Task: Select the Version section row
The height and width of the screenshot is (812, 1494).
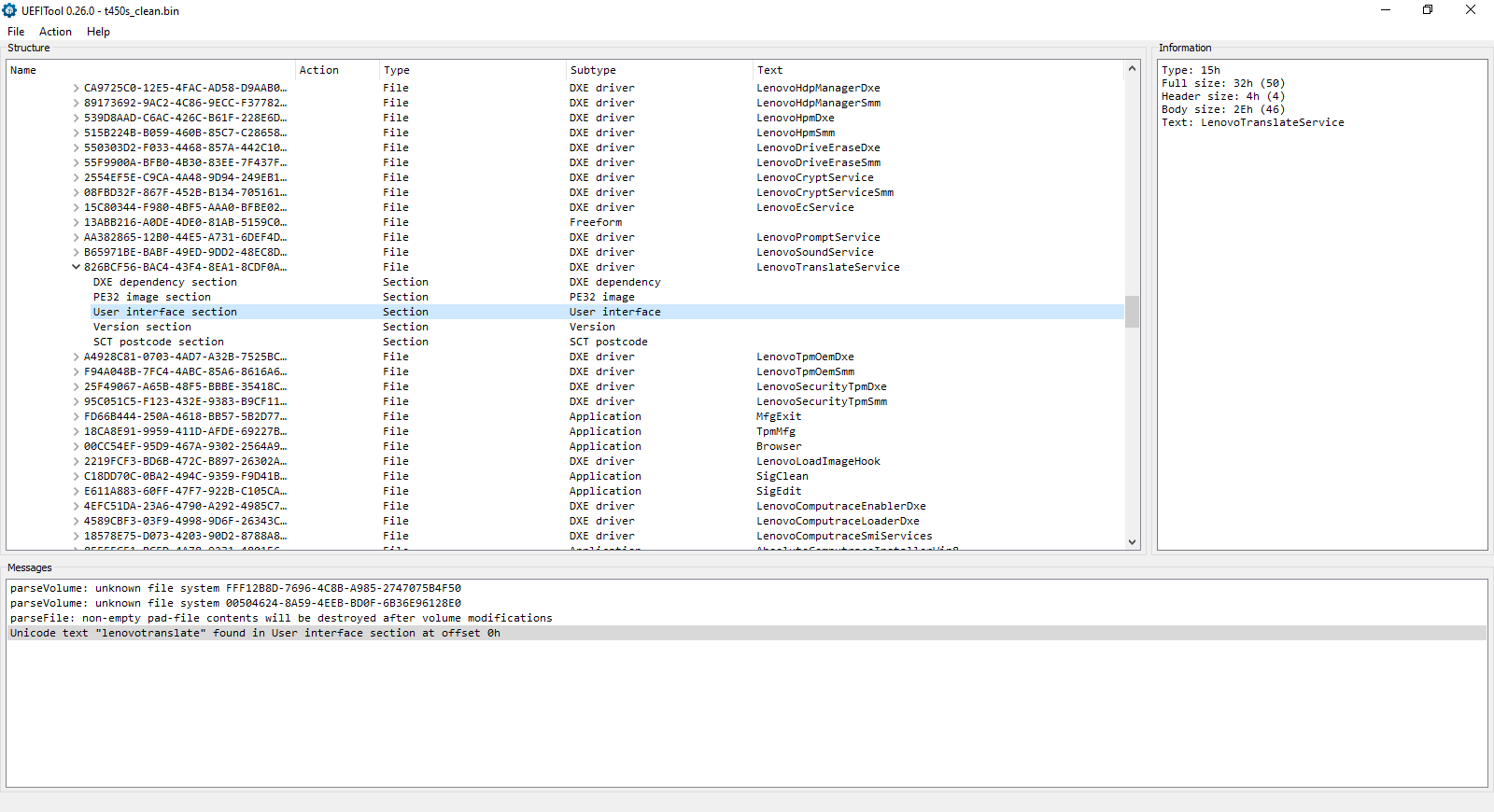Action: pos(565,327)
